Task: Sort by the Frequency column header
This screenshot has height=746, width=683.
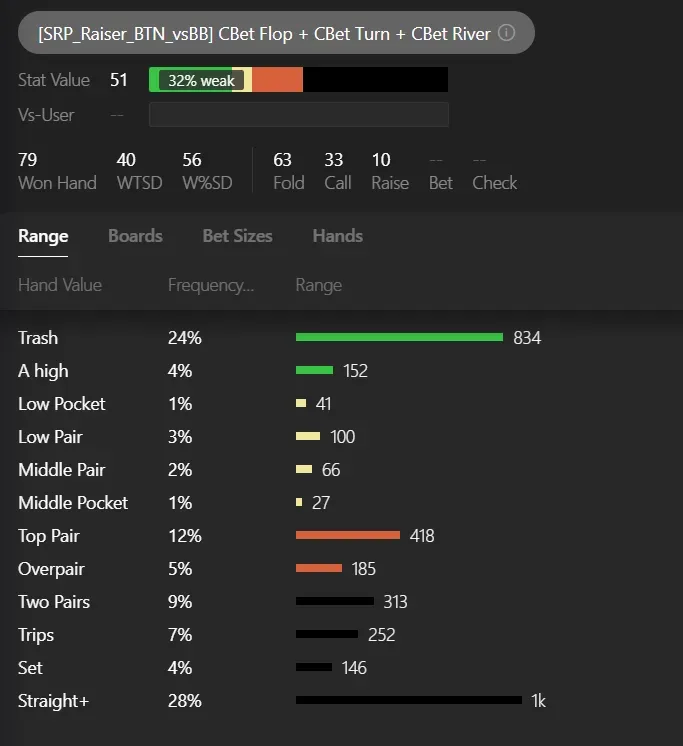Action: tap(211, 285)
